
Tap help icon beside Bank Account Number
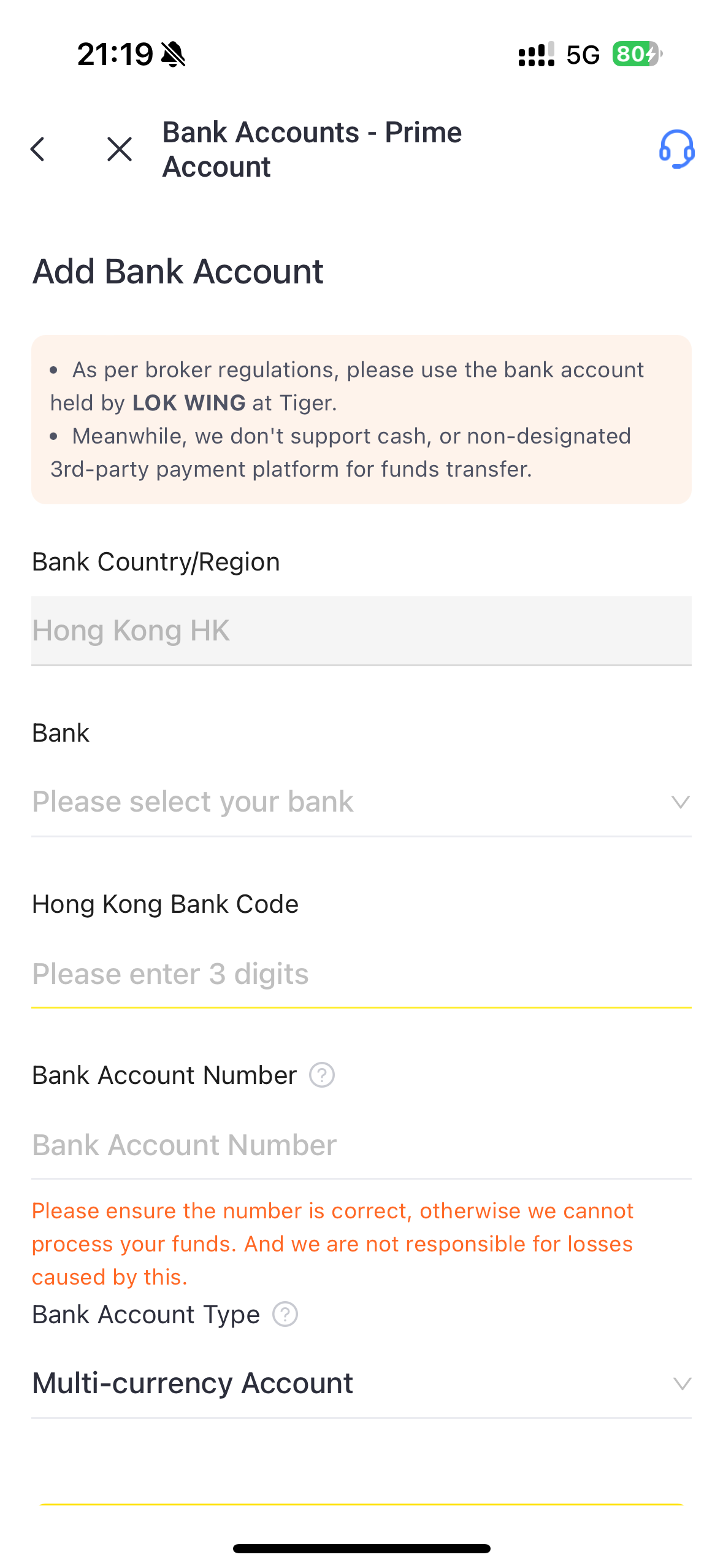pyautogui.click(x=321, y=1075)
